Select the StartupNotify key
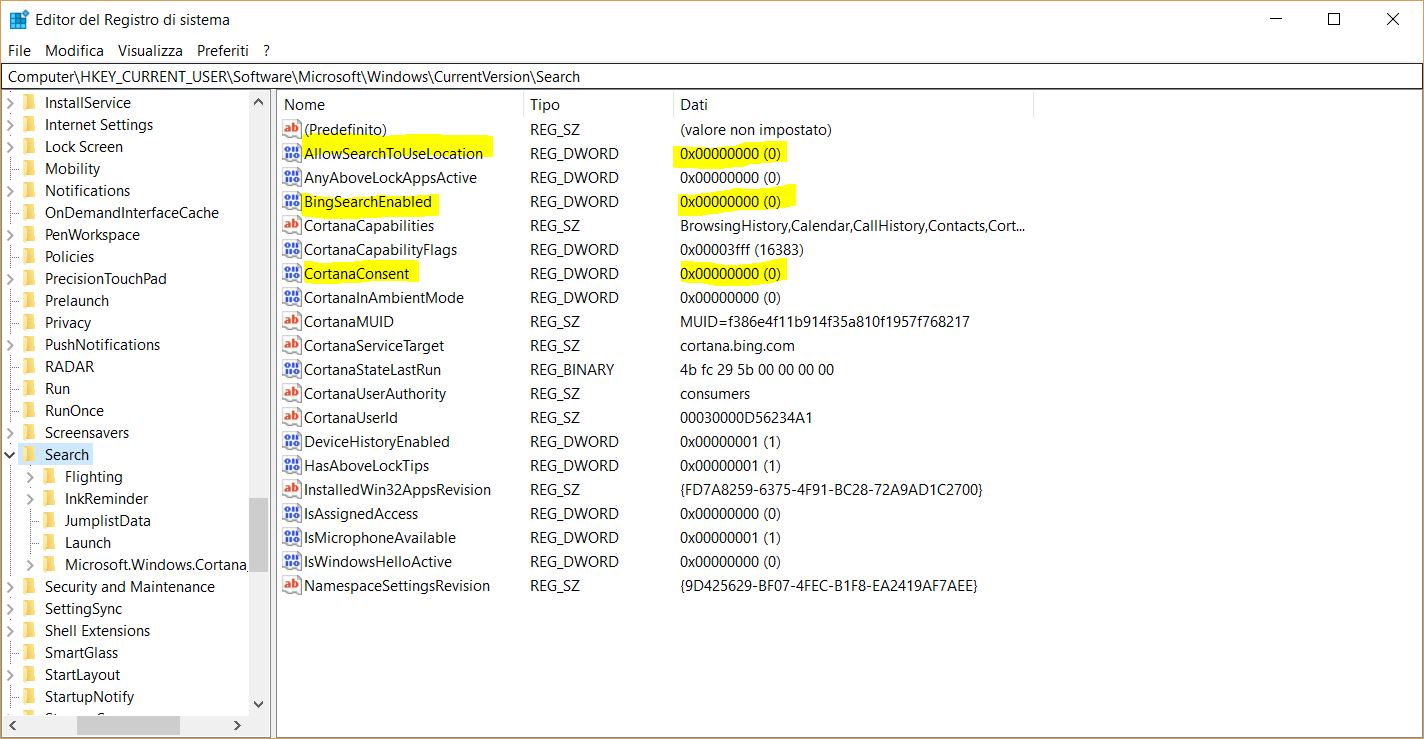 tap(89, 696)
